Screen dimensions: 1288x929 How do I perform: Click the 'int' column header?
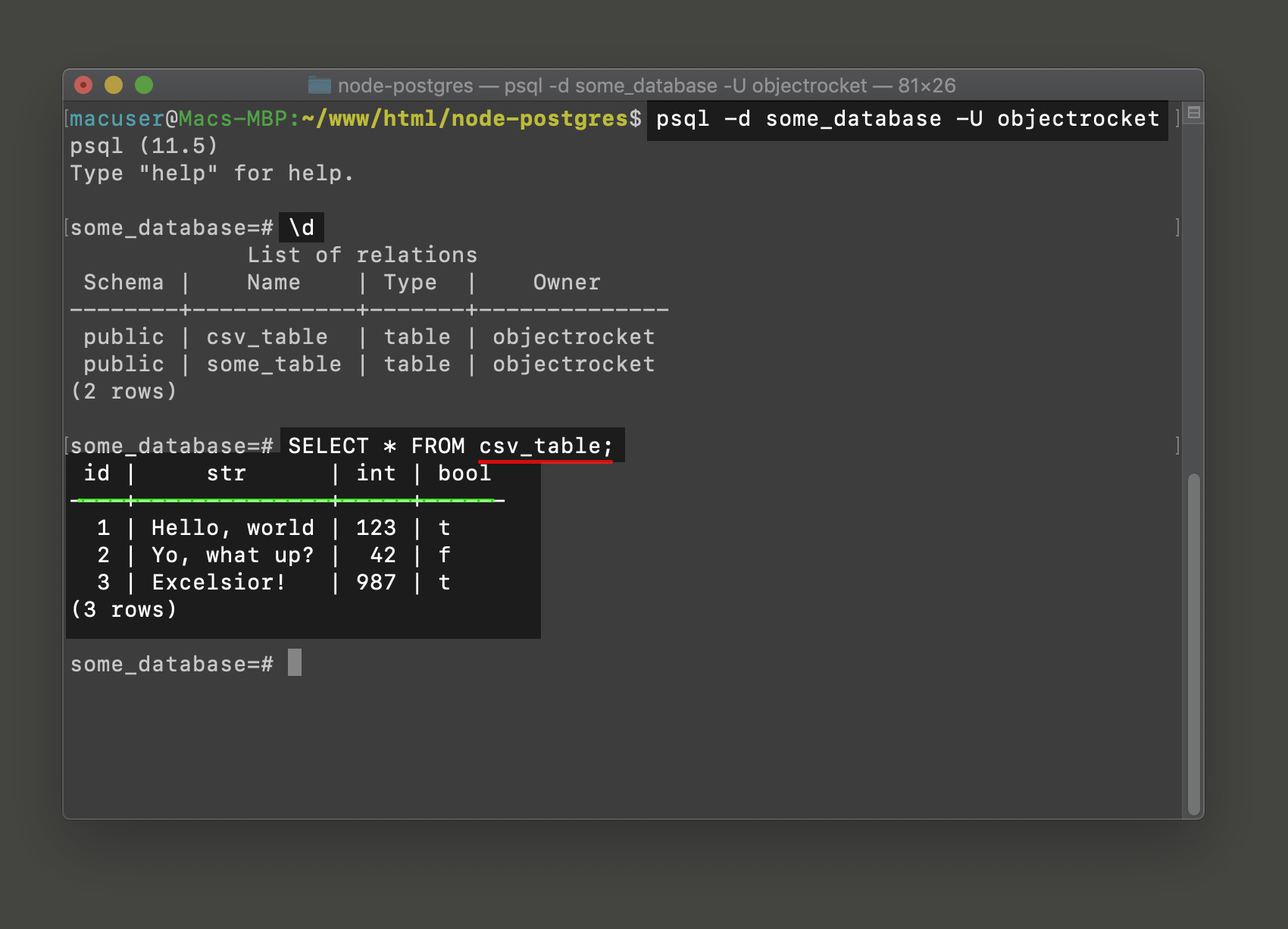point(376,474)
